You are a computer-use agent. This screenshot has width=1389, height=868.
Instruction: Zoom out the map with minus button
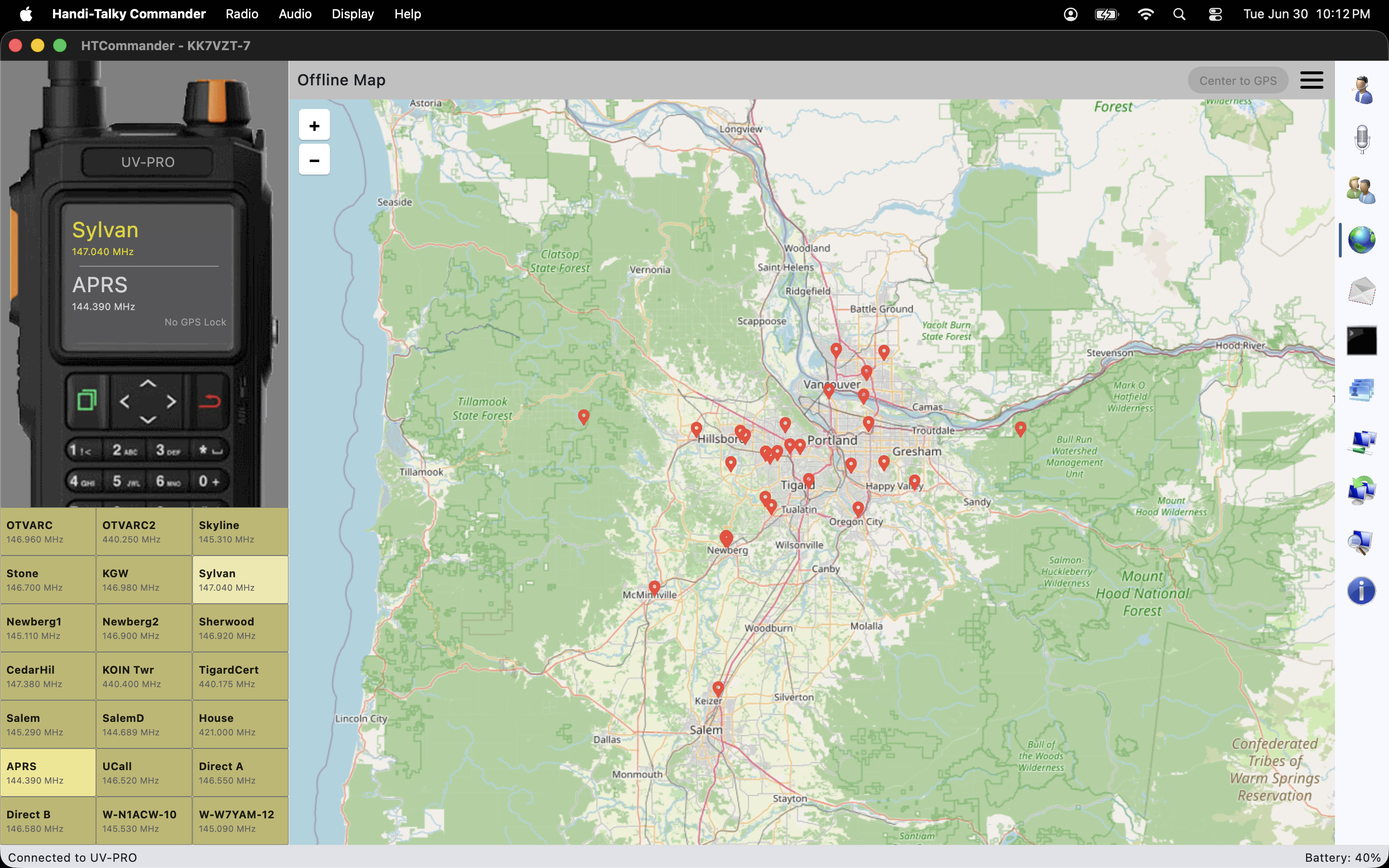point(314,160)
